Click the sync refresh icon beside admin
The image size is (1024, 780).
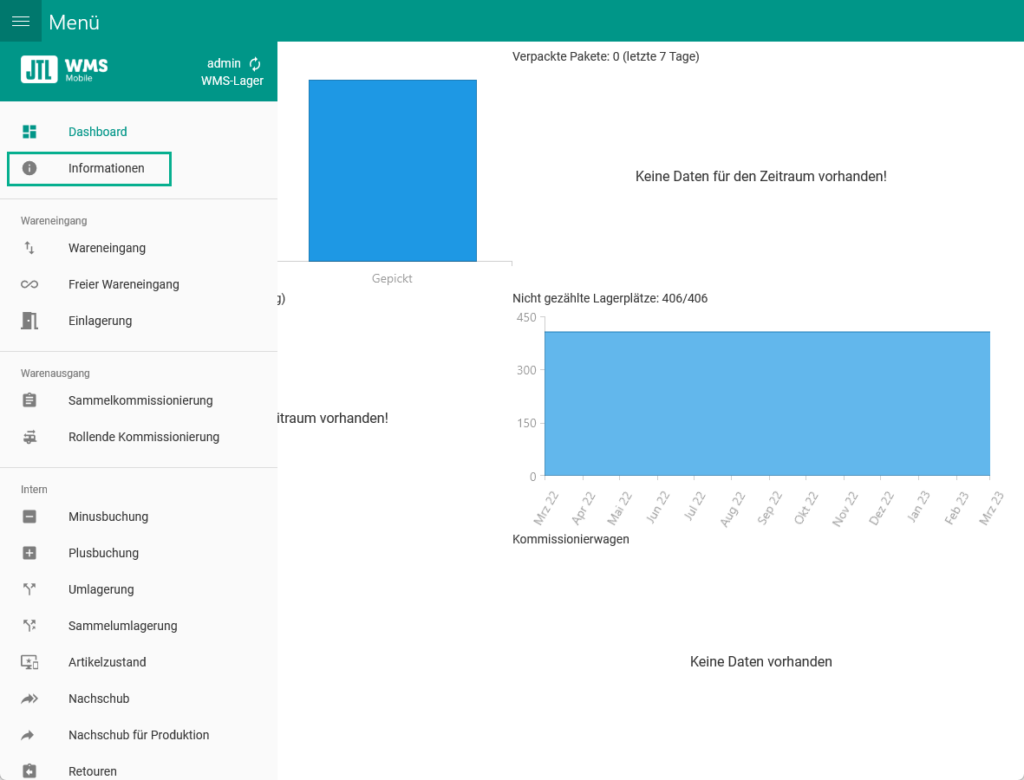tap(255, 64)
